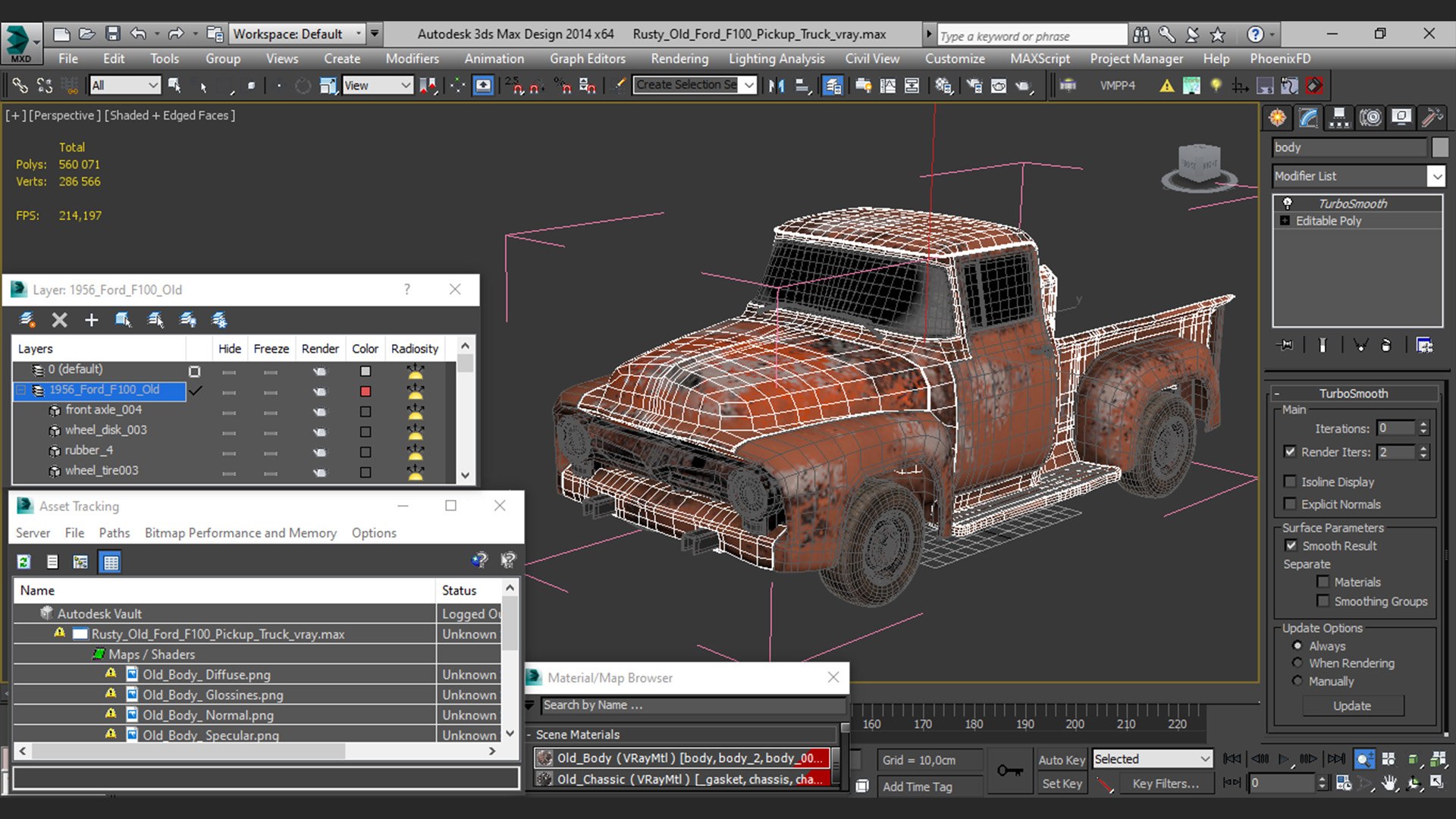Enable Separate by Materials checkbox

click(1323, 582)
